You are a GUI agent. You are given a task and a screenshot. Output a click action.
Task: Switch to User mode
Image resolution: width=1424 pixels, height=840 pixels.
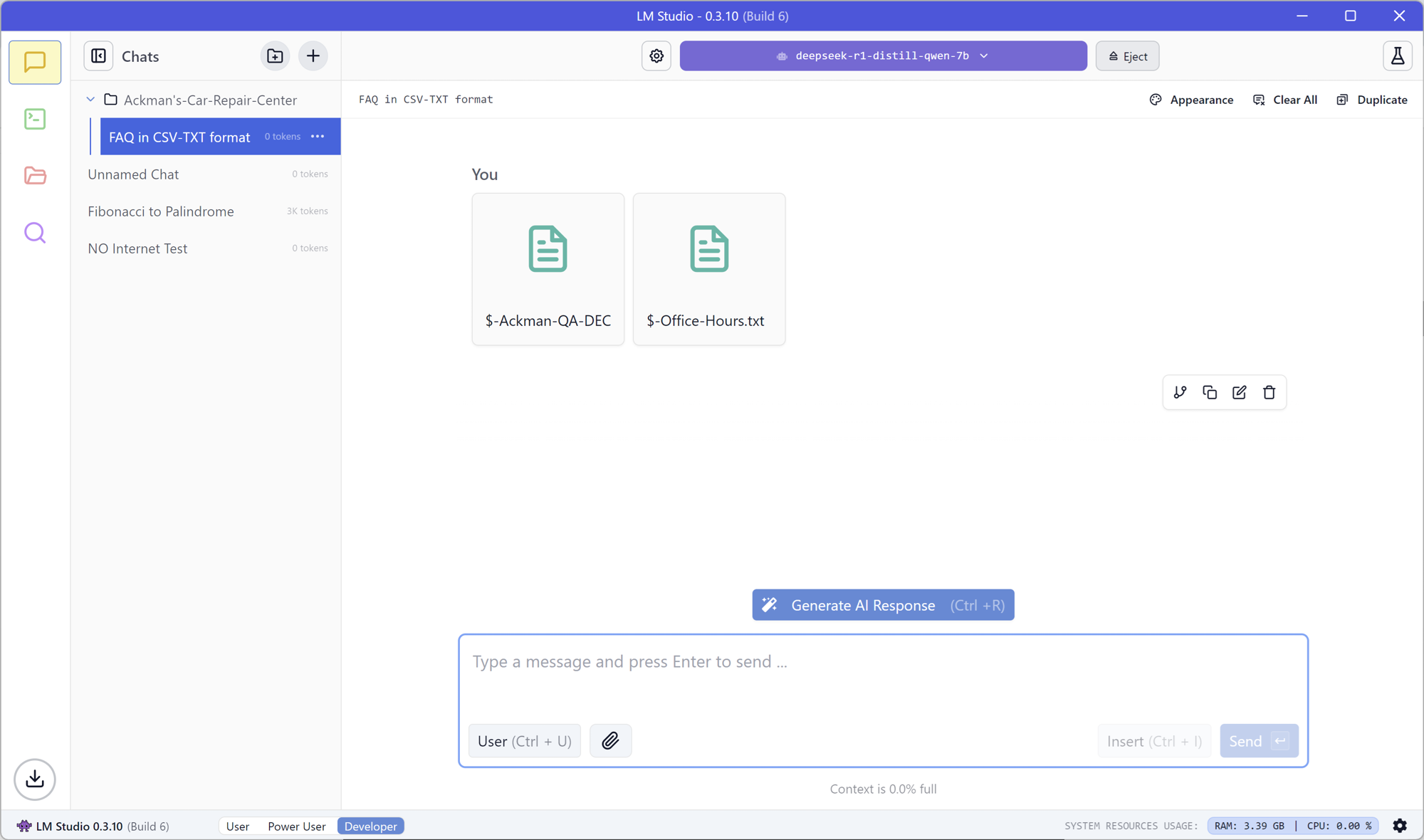238,826
